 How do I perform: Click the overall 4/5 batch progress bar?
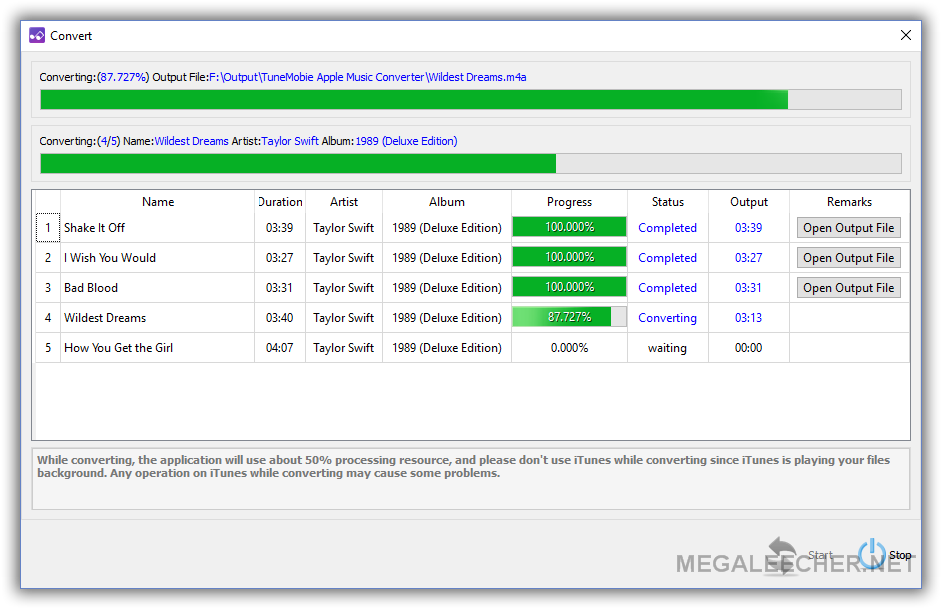[471, 163]
